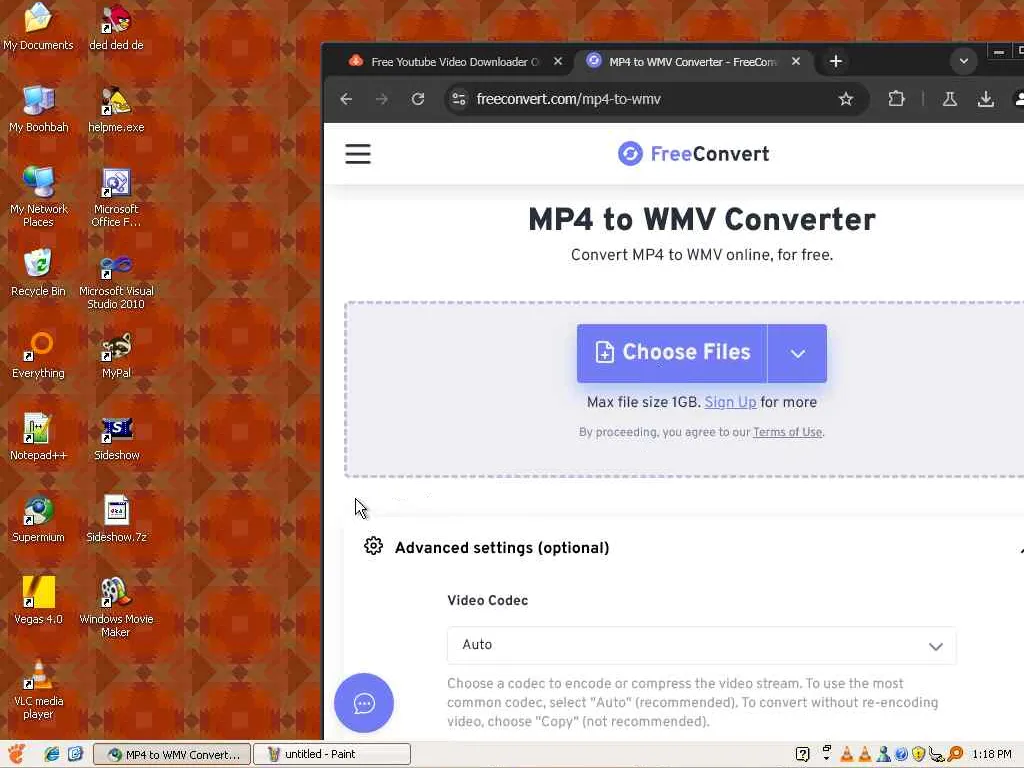1024x768 pixels.
Task: Open the browser downloads icon
Action: [985, 99]
